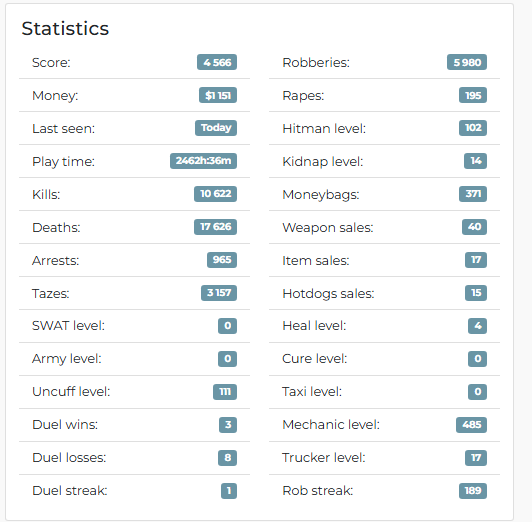Select the Money badge showing $1 151
The width and height of the screenshot is (532, 522).
218,95
